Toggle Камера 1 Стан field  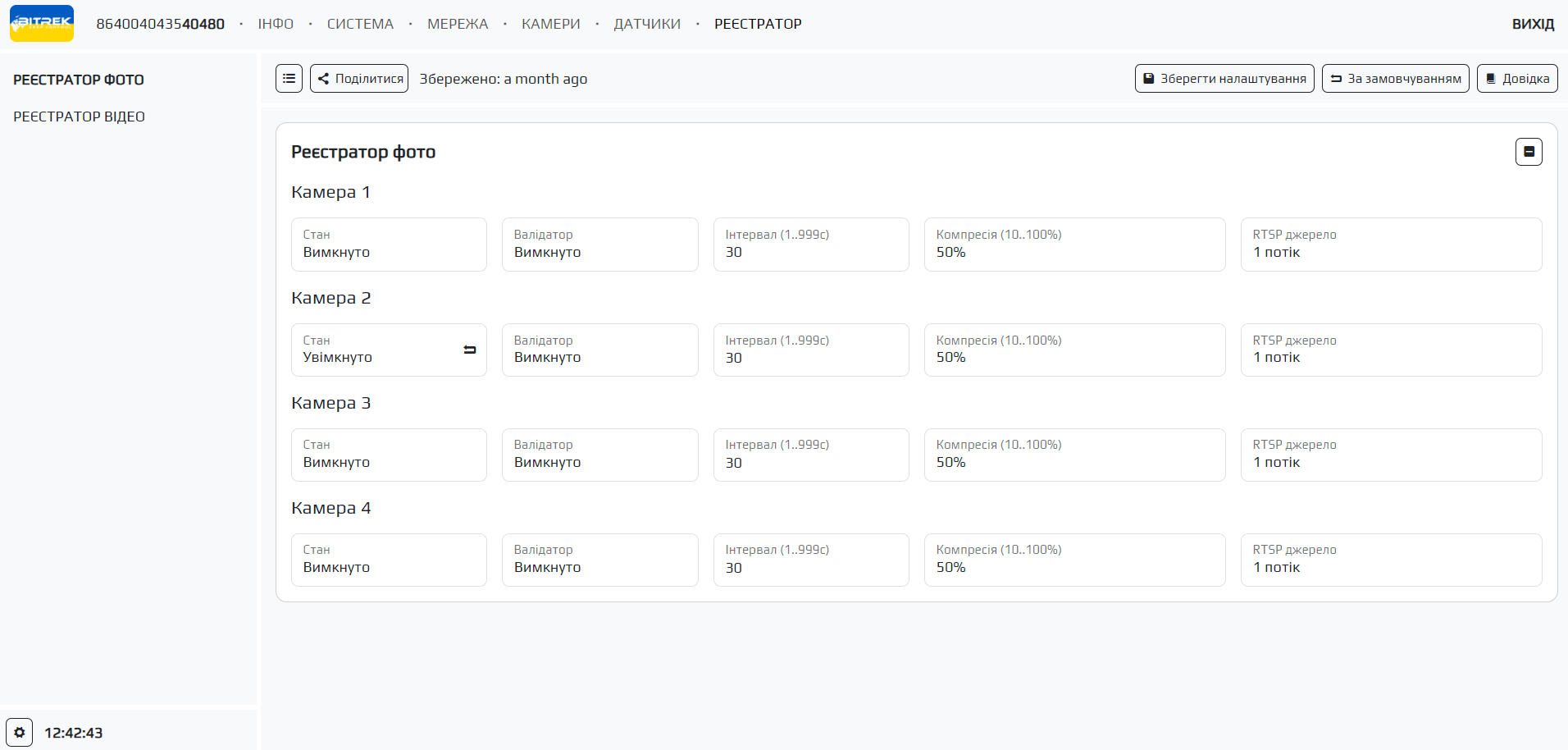click(389, 245)
